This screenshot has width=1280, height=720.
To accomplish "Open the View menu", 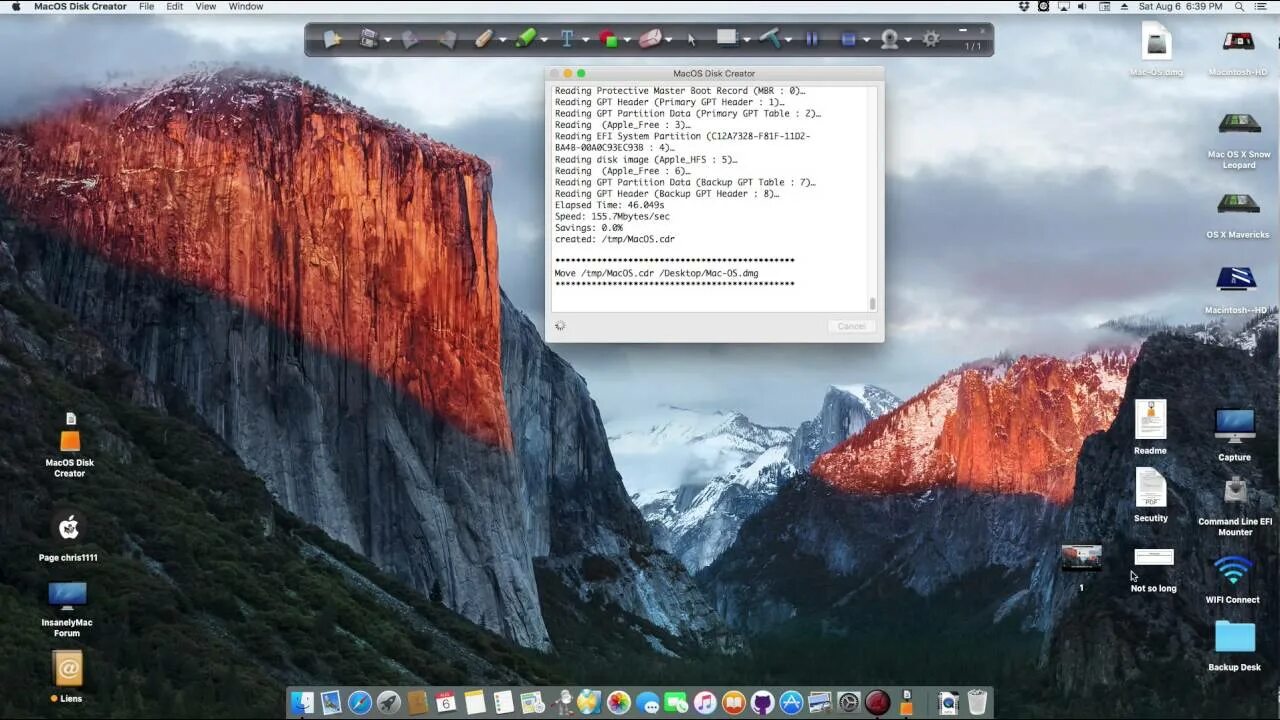I will tap(205, 6).
